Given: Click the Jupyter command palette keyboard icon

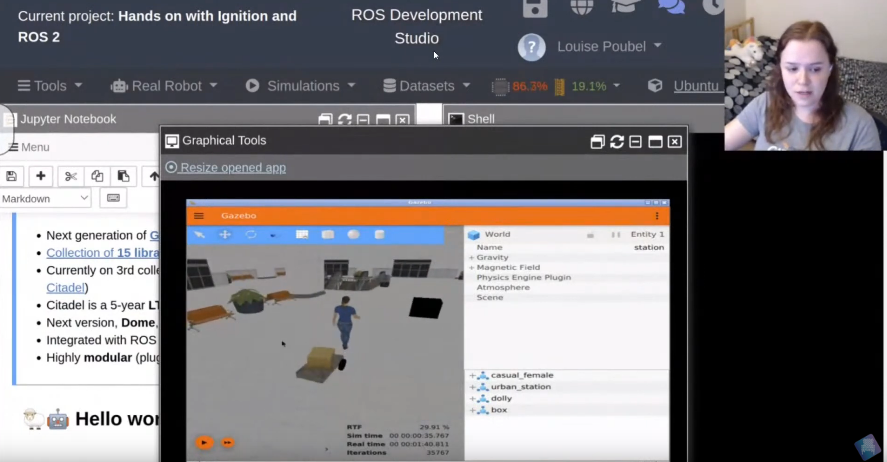Looking at the screenshot, I should point(113,198).
